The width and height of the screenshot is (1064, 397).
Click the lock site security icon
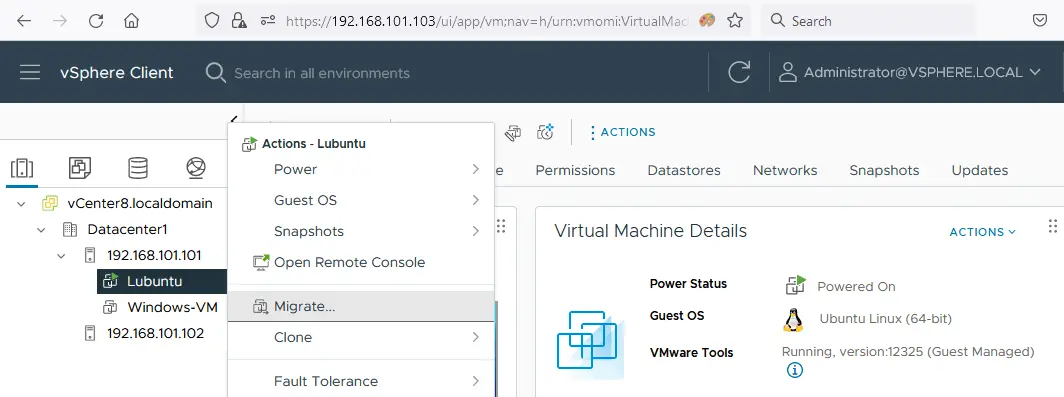pyautogui.click(x=239, y=20)
